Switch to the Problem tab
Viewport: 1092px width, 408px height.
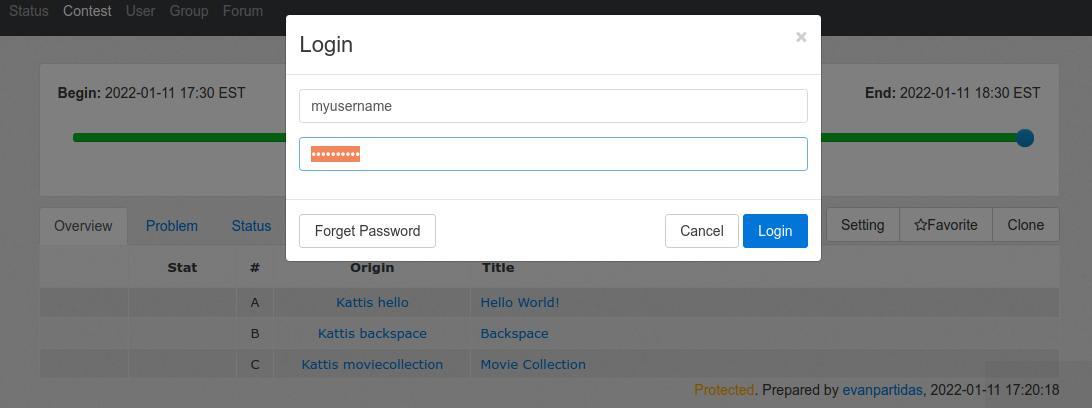point(172,226)
